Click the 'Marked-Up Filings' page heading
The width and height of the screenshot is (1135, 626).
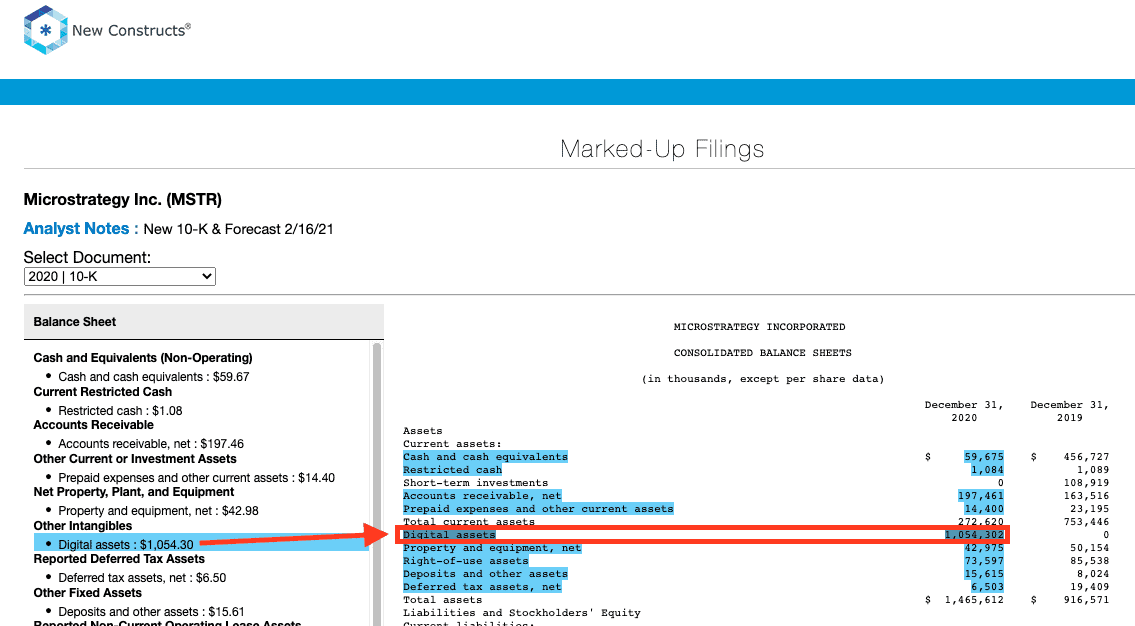[662, 149]
